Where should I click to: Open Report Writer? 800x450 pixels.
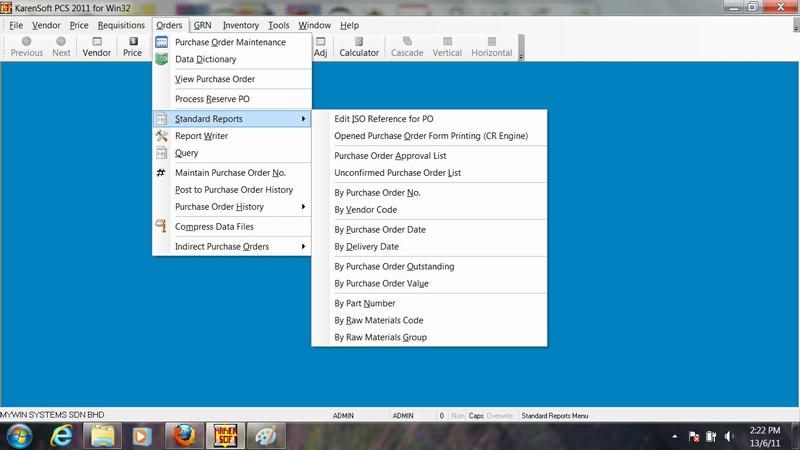coord(232,136)
